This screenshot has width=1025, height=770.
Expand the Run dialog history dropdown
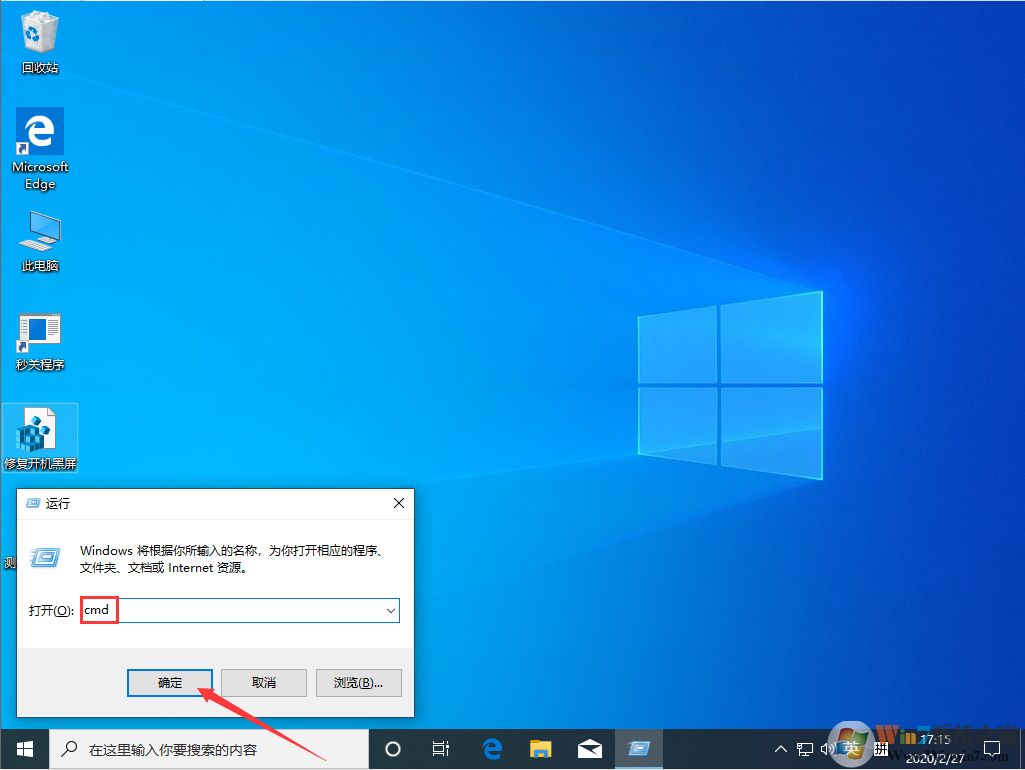click(392, 610)
